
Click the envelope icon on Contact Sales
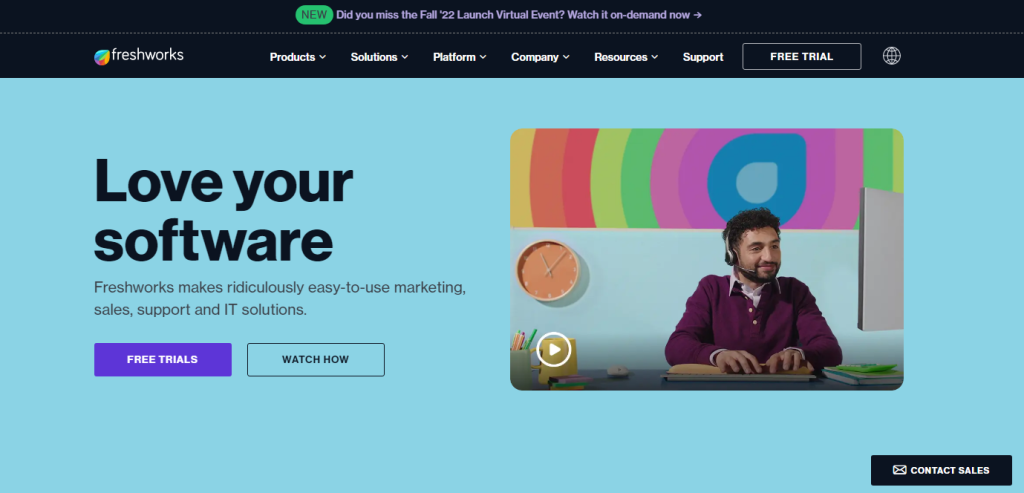[x=899, y=470]
